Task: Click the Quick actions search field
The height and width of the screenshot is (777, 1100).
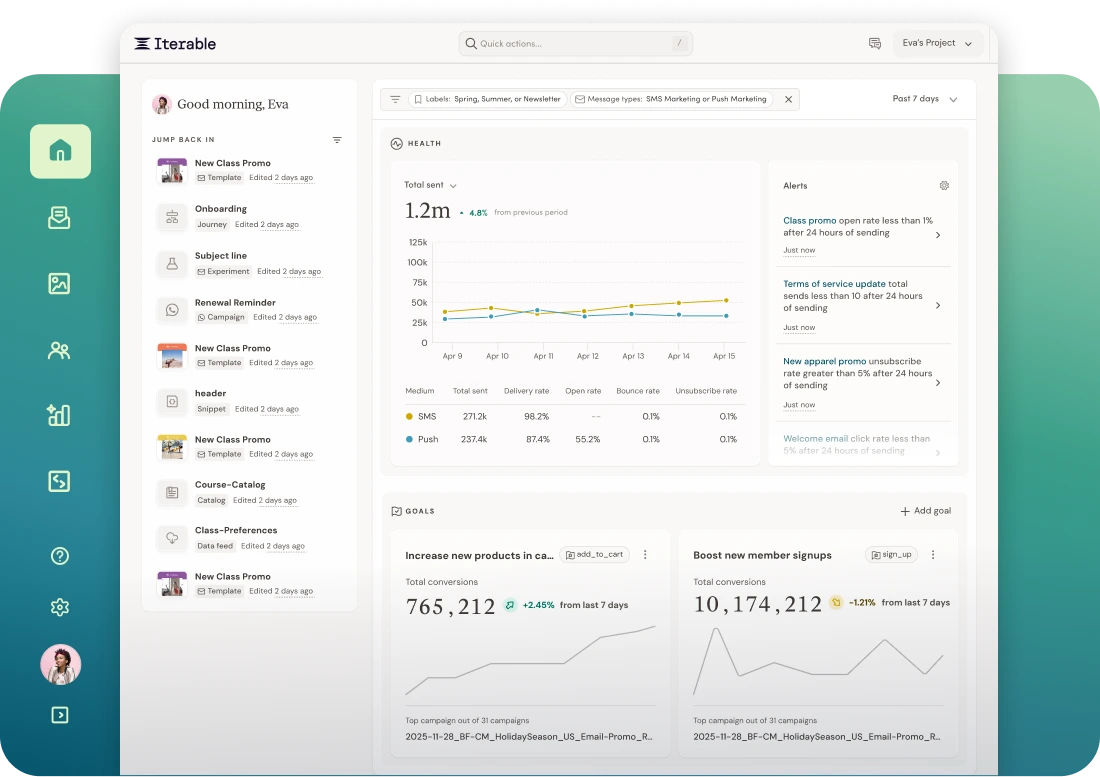Action: click(575, 43)
